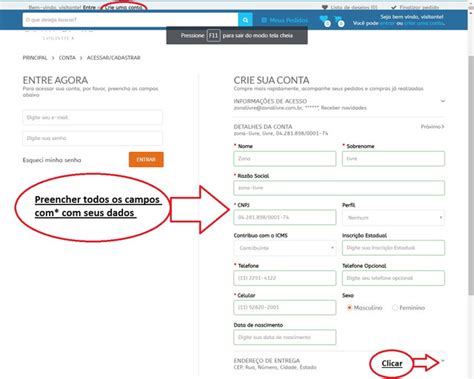This screenshot has width=474, height=379.
Task: Click the Telefone input field
Action: click(x=285, y=278)
